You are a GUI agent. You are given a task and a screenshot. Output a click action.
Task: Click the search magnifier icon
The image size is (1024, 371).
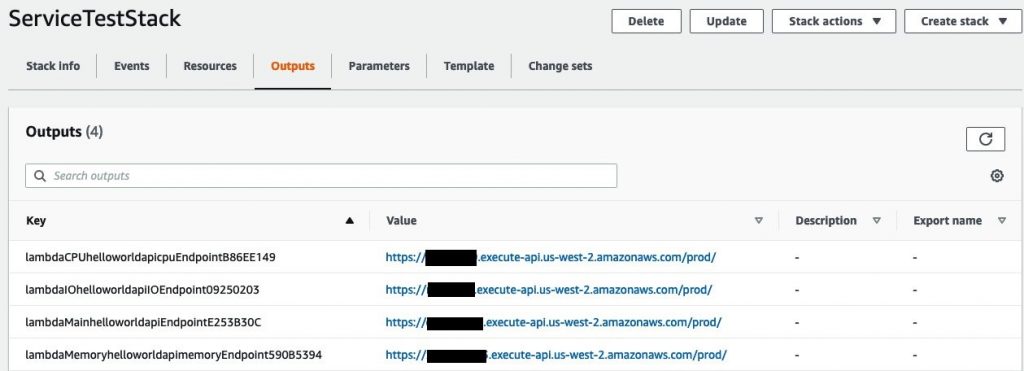40,176
